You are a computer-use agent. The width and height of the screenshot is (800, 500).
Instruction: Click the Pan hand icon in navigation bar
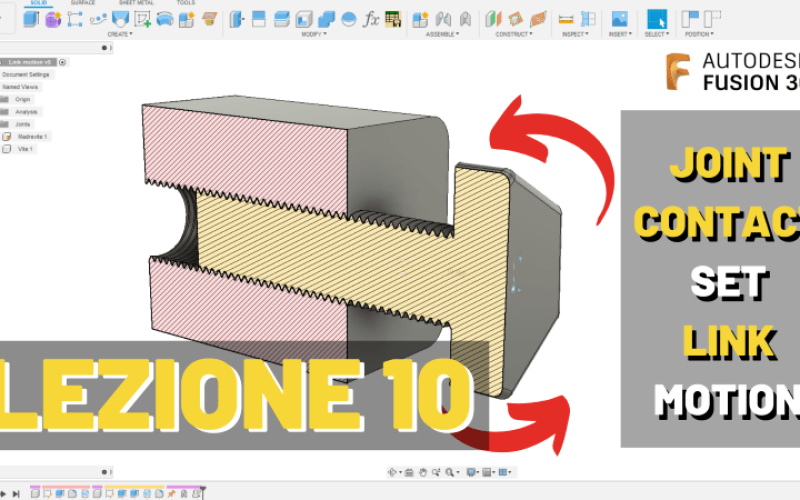[x=422, y=472]
